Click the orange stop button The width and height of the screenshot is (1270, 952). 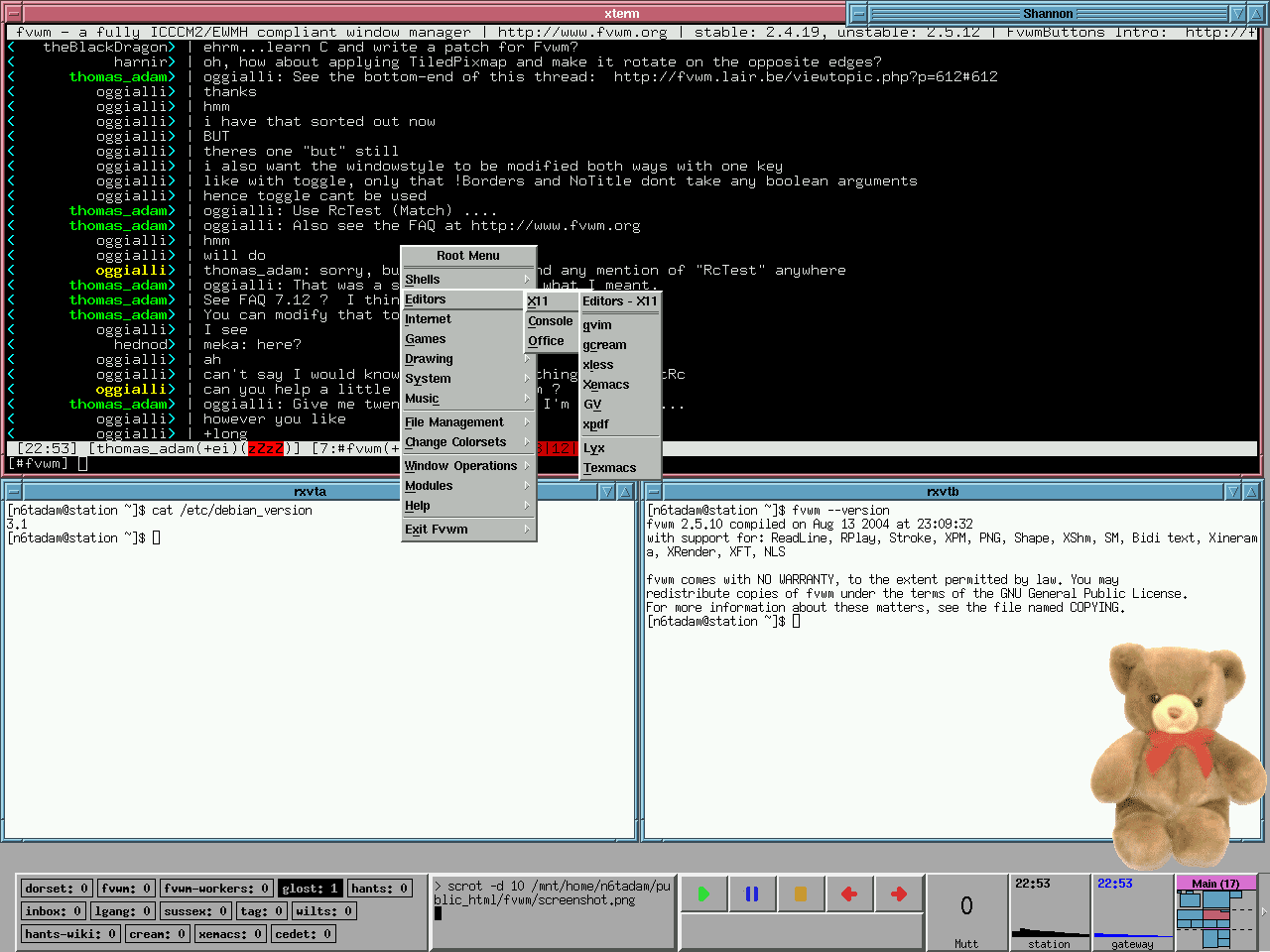point(801,893)
